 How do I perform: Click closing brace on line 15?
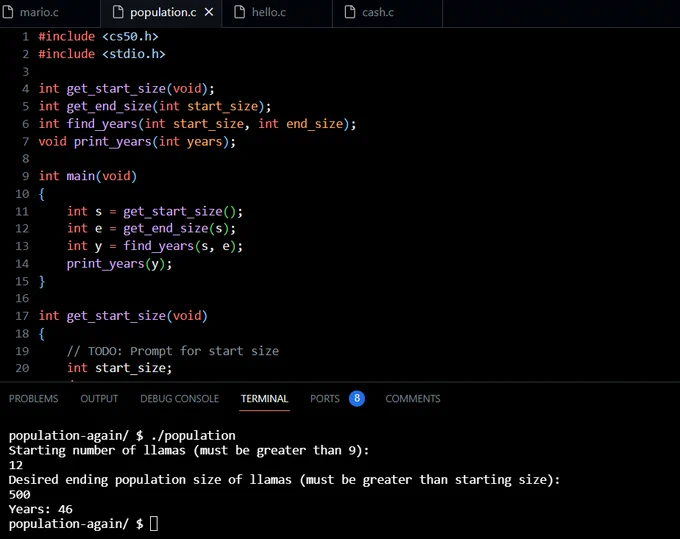[x=42, y=281]
